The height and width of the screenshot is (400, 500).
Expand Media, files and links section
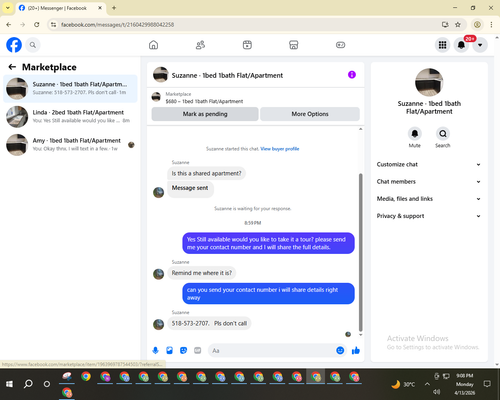coord(429,199)
